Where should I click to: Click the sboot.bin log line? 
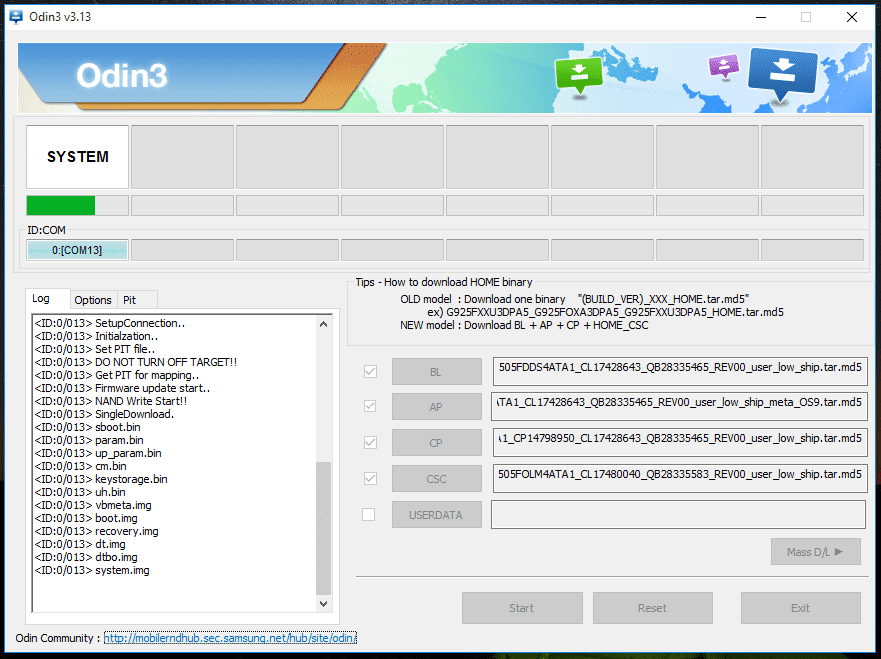pos(88,427)
